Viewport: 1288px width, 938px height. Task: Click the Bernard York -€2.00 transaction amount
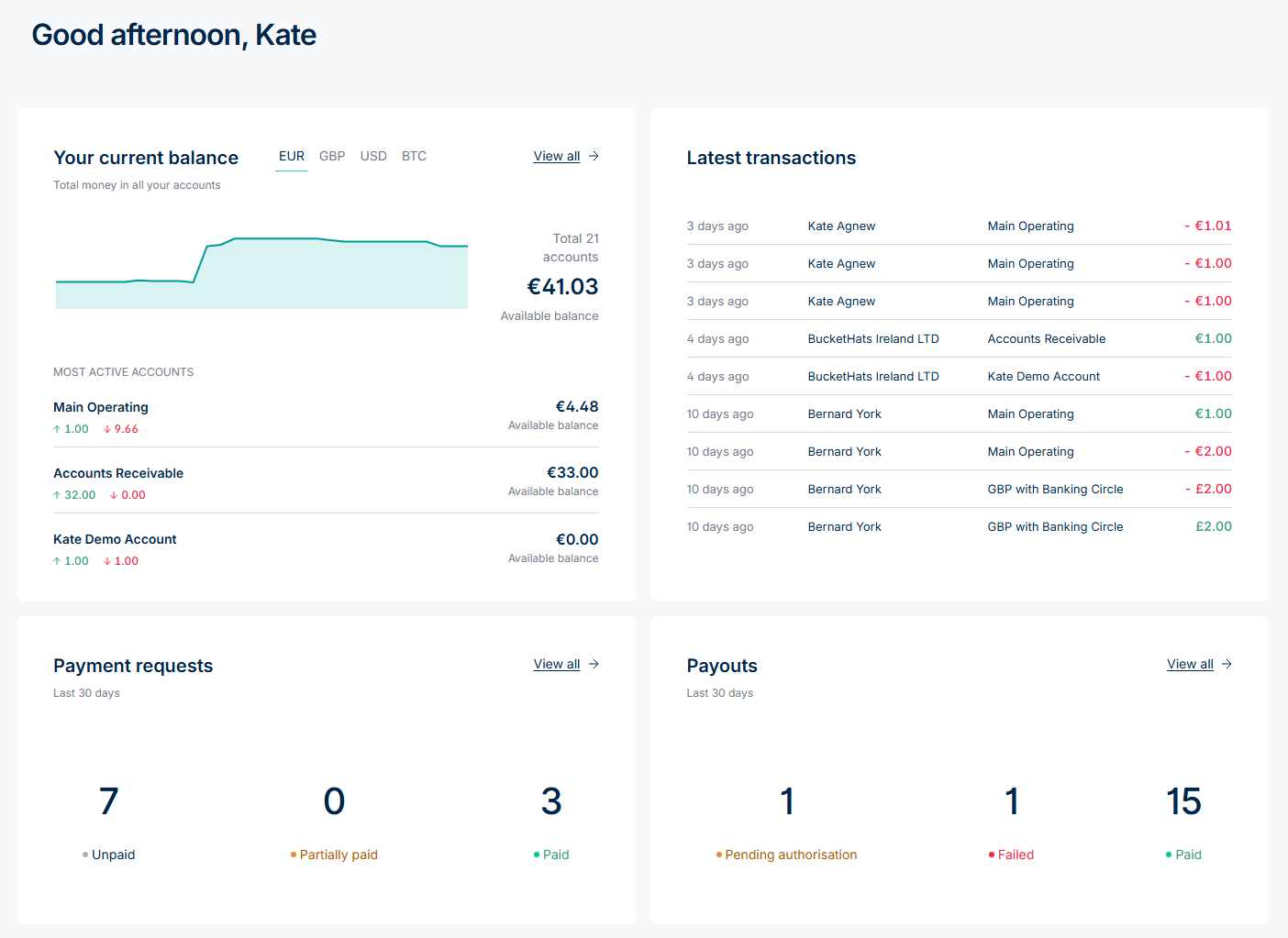click(1207, 451)
